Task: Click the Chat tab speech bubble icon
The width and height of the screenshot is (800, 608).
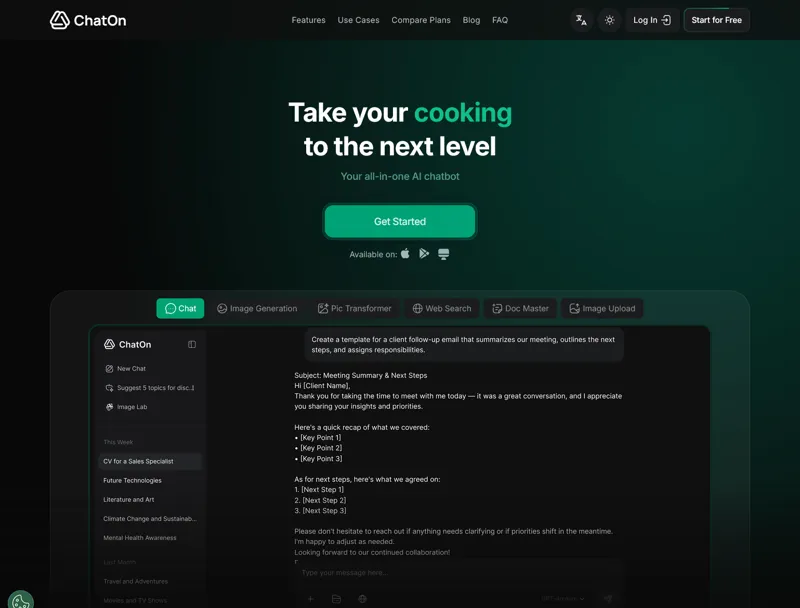Action: point(170,308)
